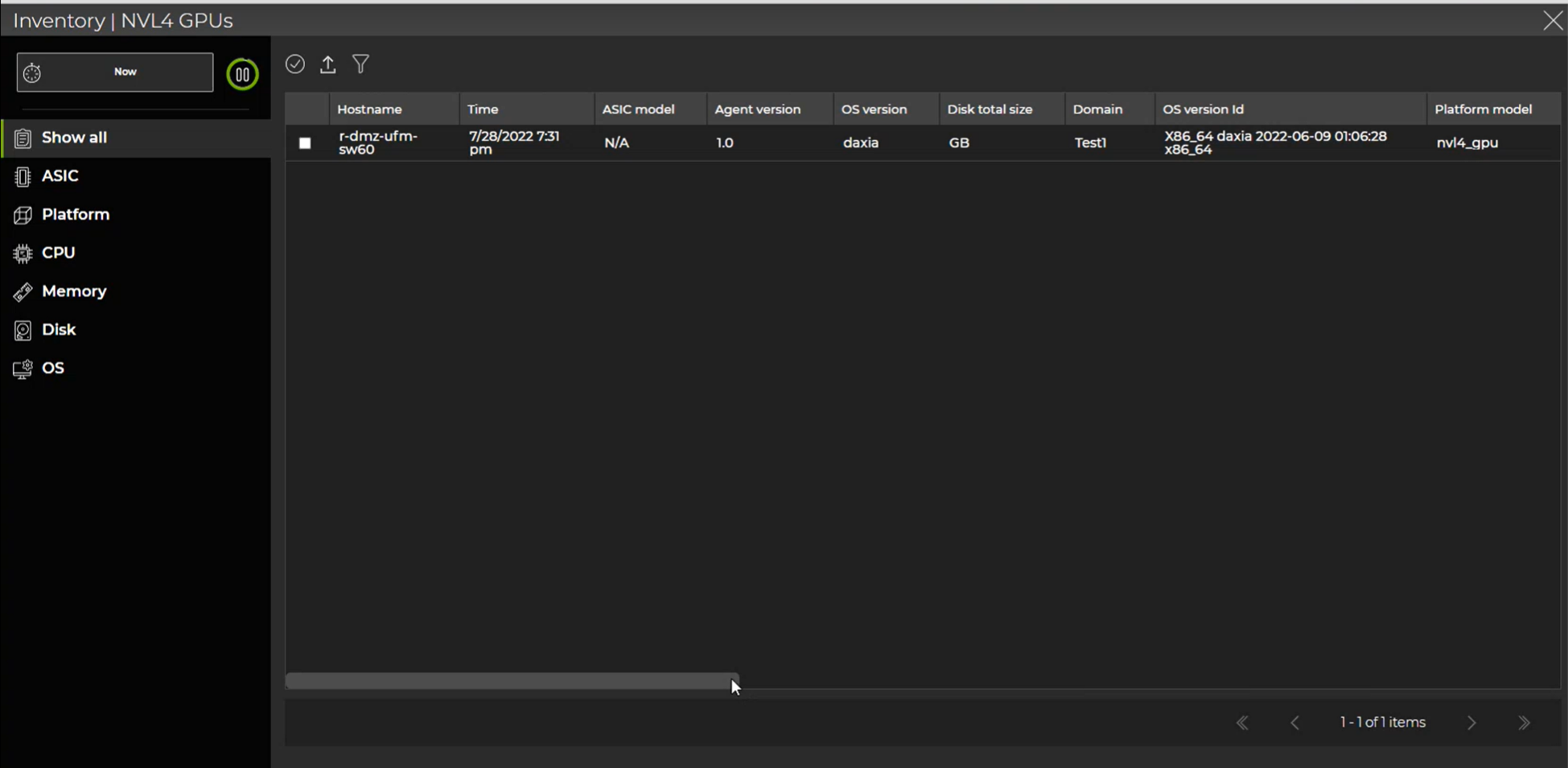This screenshot has width=1568, height=768.
Task: Select the ASIC category in sidebar
Action: 60,176
